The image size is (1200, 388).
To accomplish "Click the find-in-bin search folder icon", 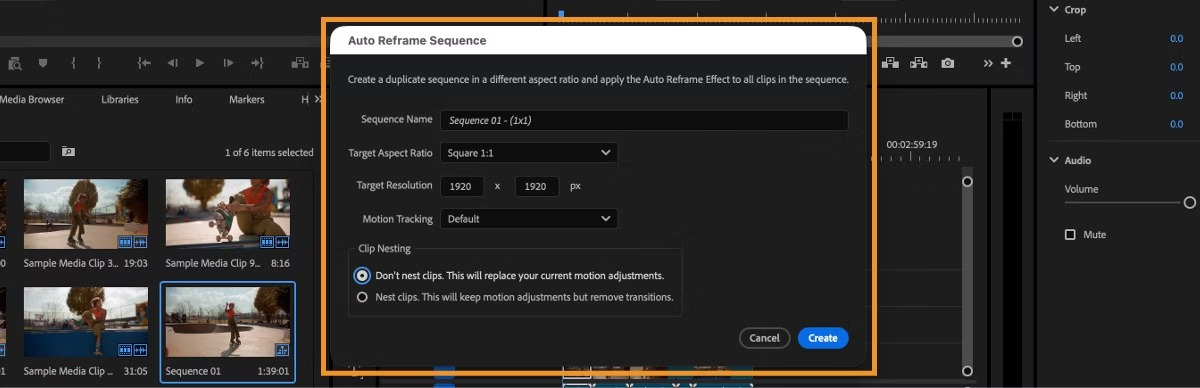I will pos(68,152).
